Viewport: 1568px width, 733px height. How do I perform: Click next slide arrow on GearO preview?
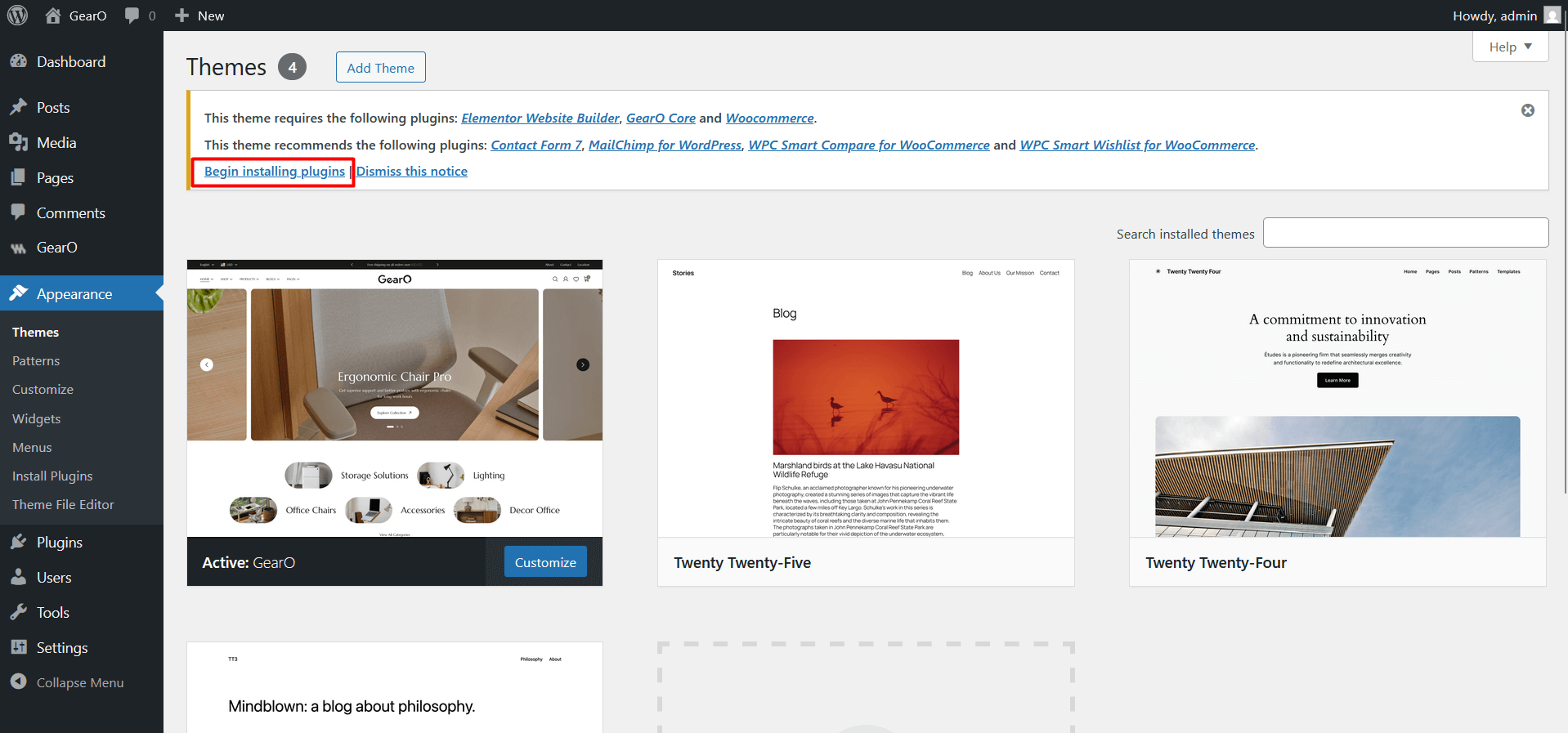click(x=583, y=364)
